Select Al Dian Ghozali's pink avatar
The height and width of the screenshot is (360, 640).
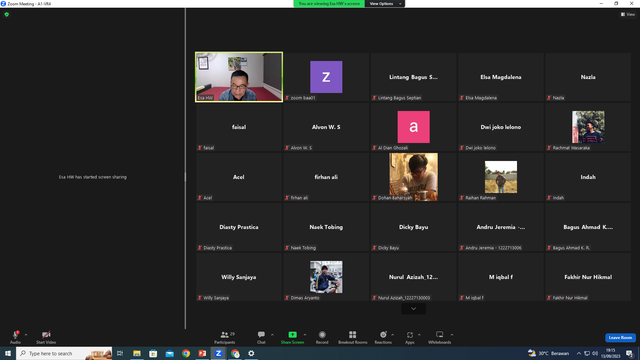pos(413,127)
